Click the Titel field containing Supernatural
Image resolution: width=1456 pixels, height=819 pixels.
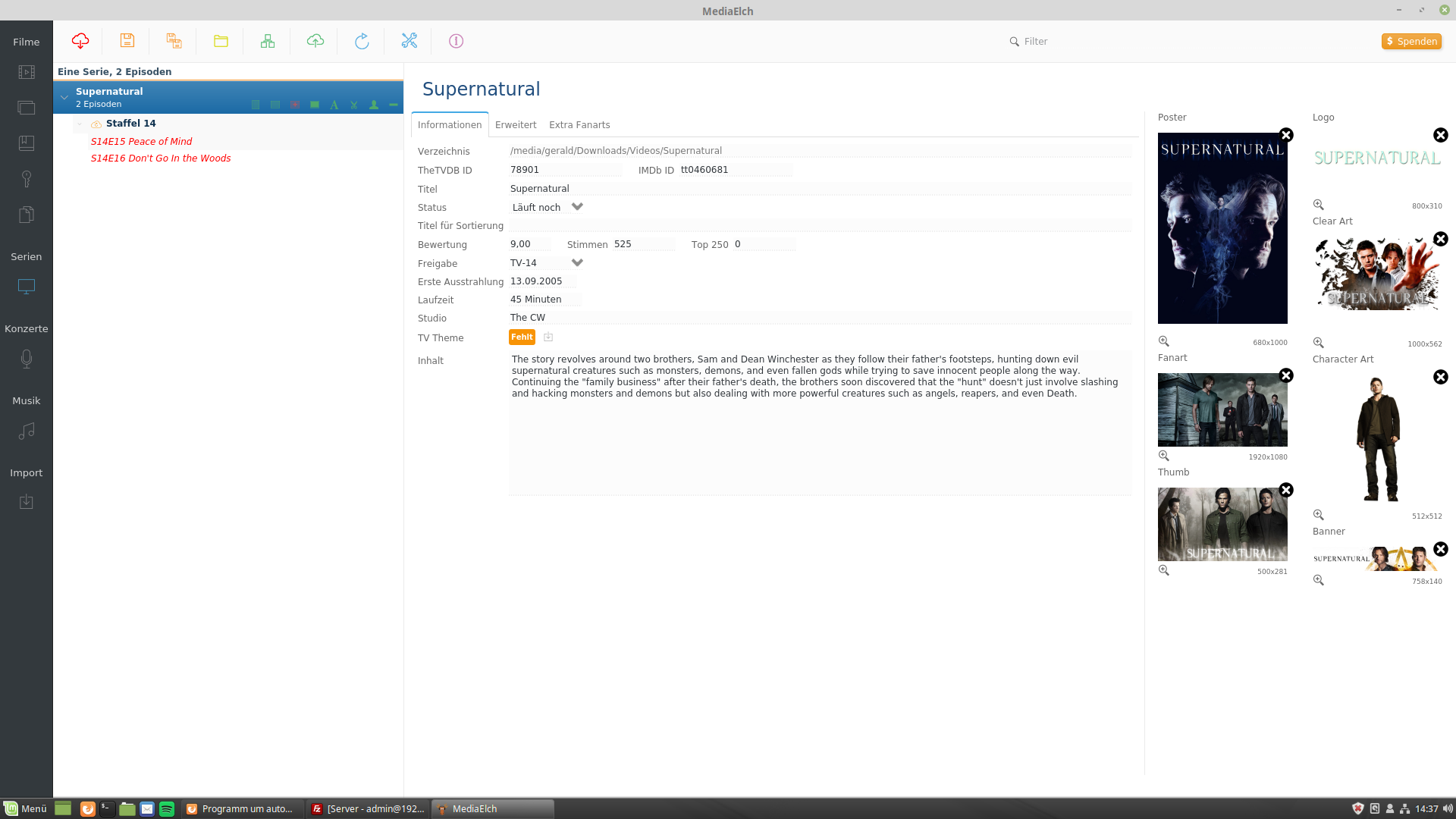click(x=820, y=189)
